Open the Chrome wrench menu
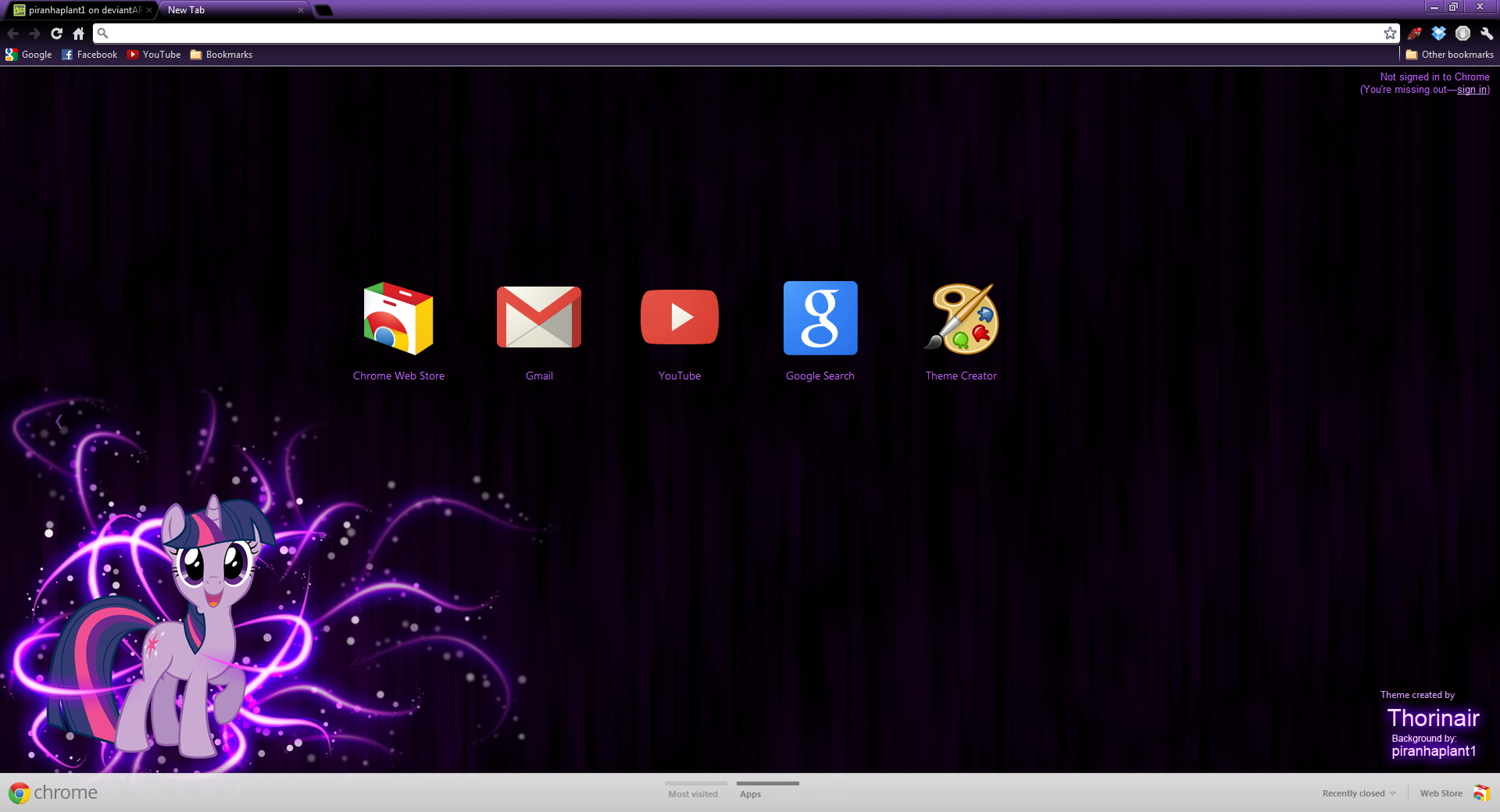The height and width of the screenshot is (812, 1500). [1487, 34]
